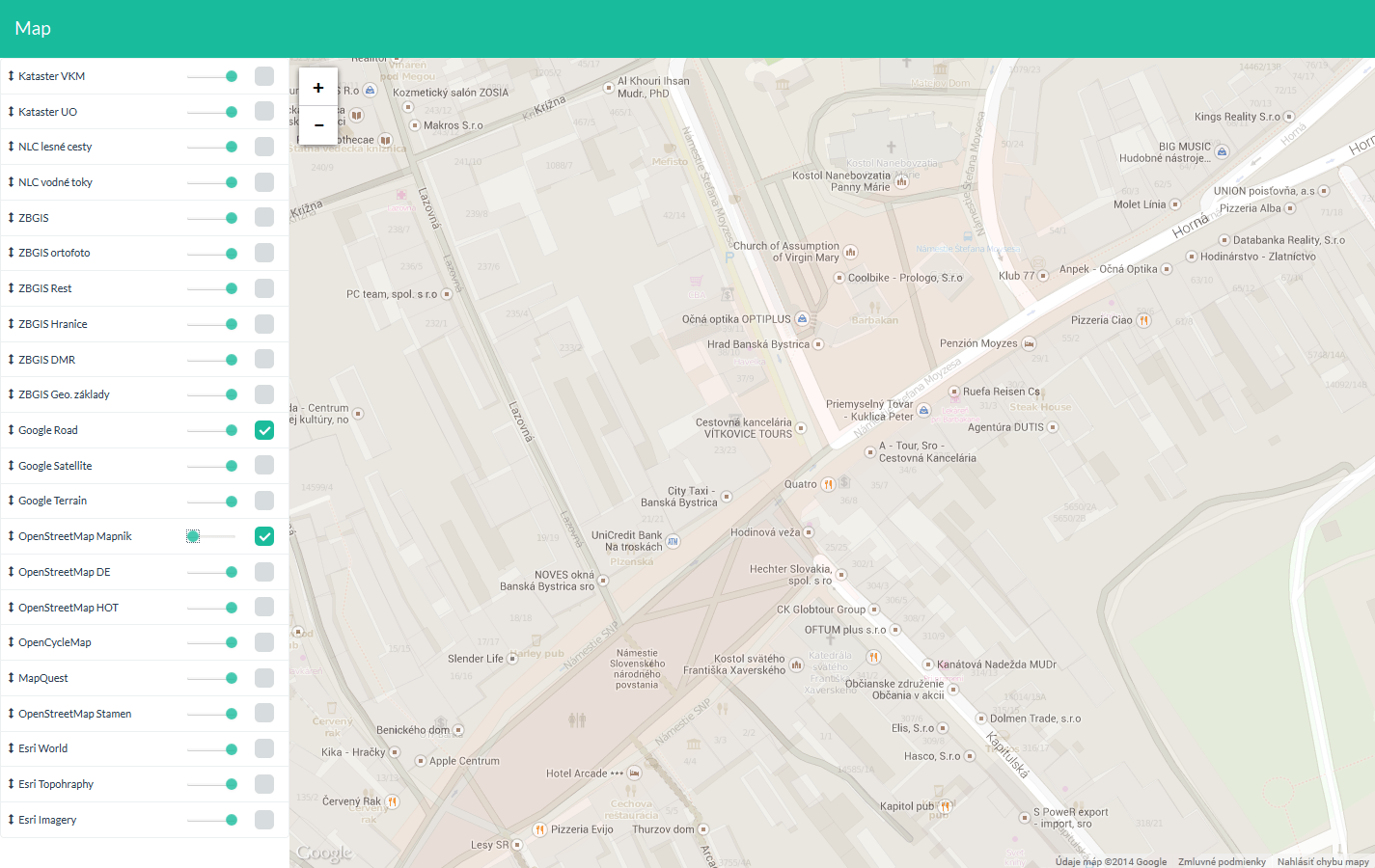
Task: Click the Quatro restaurant marker
Action: click(827, 485)
